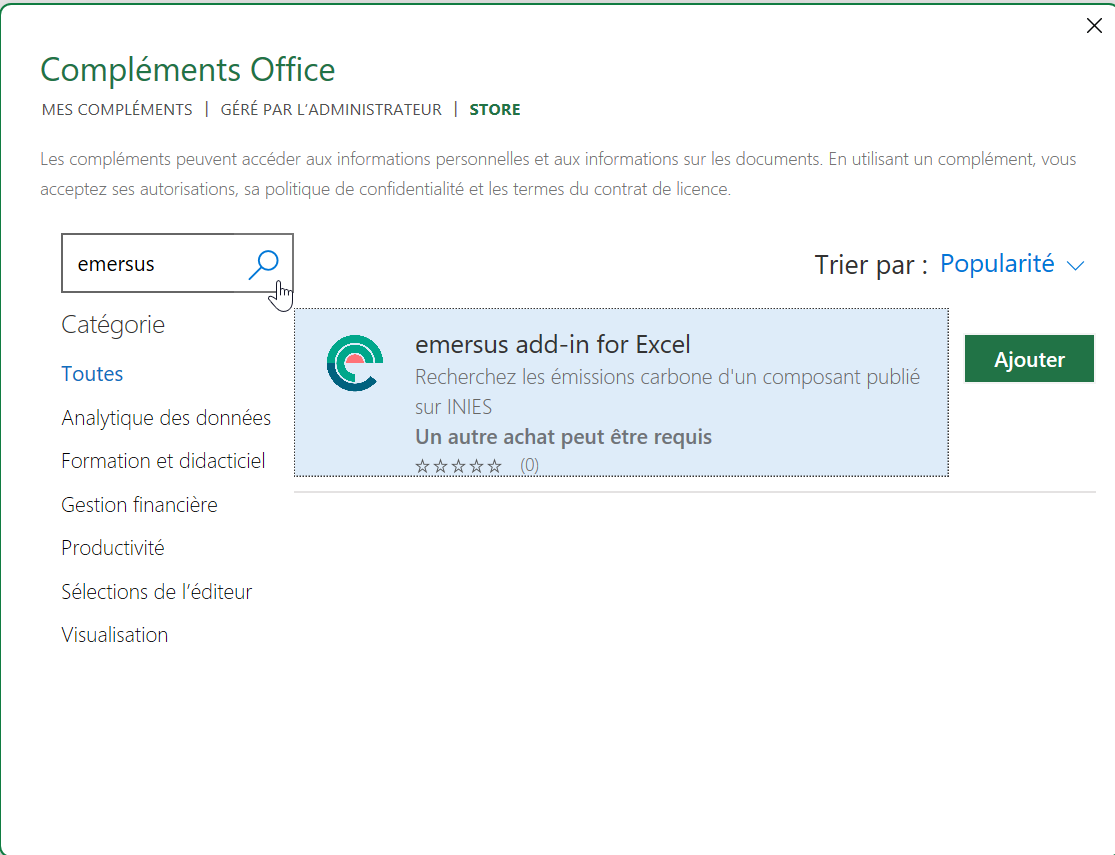The height and width of the screenshot is (855, 1115).
Task: Open Sélections de l'éditeur category
Action: click(156, 592)
